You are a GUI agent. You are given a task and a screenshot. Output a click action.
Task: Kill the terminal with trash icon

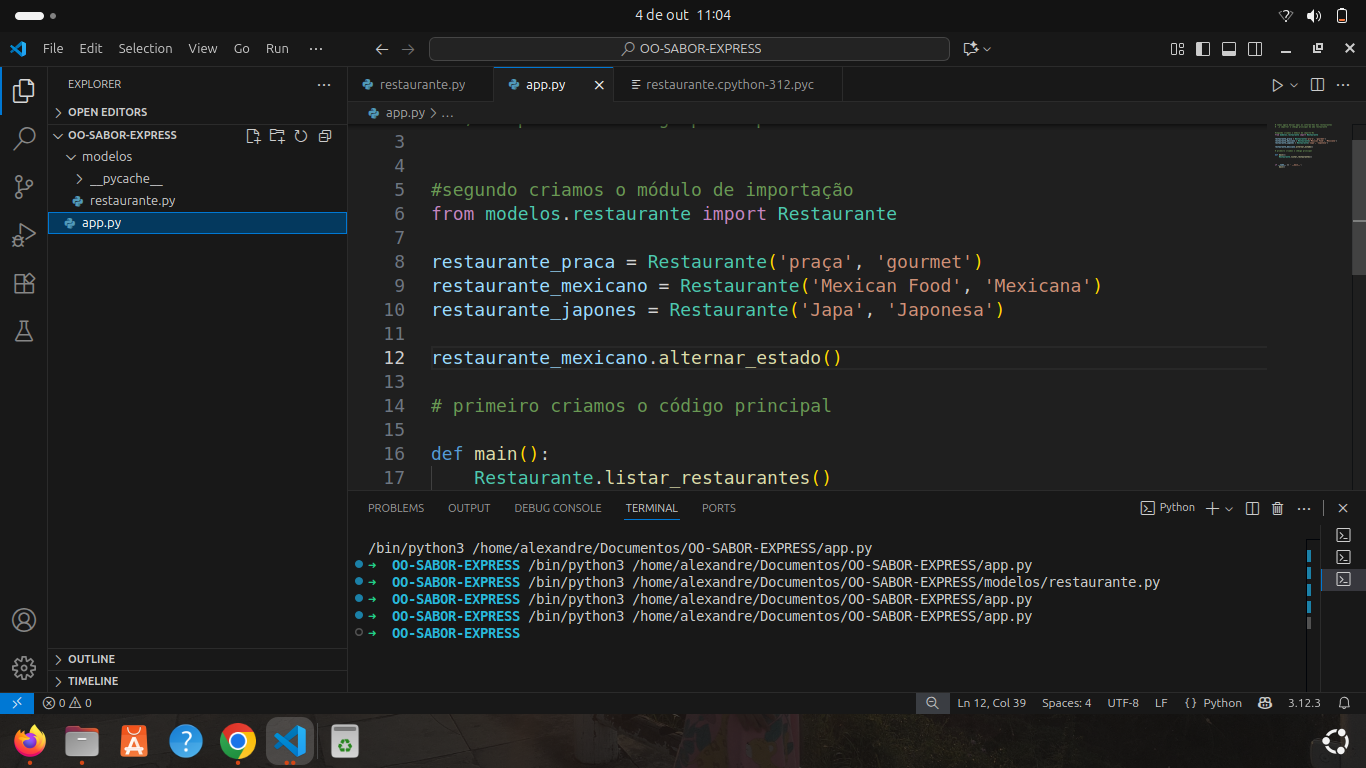[1277, 508]
